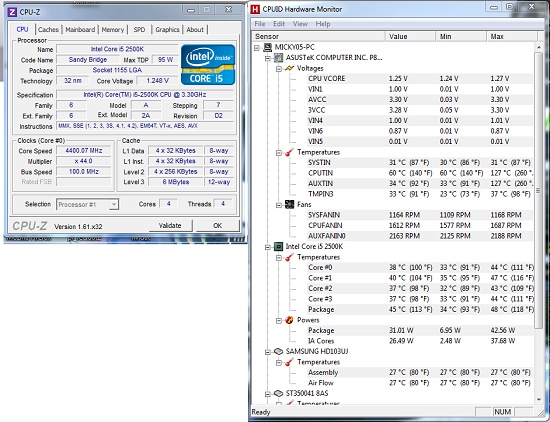
Task: Collapse the Fans group
Action: (279, 205)
